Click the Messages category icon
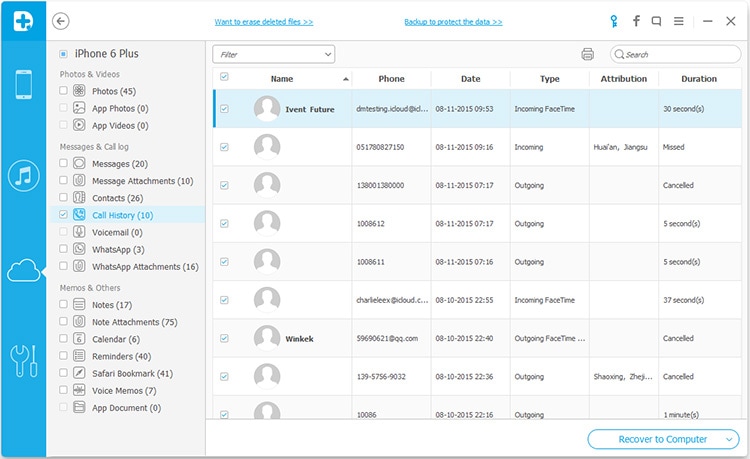This screenshot has width=750, height=459. [x=79, y=163]
